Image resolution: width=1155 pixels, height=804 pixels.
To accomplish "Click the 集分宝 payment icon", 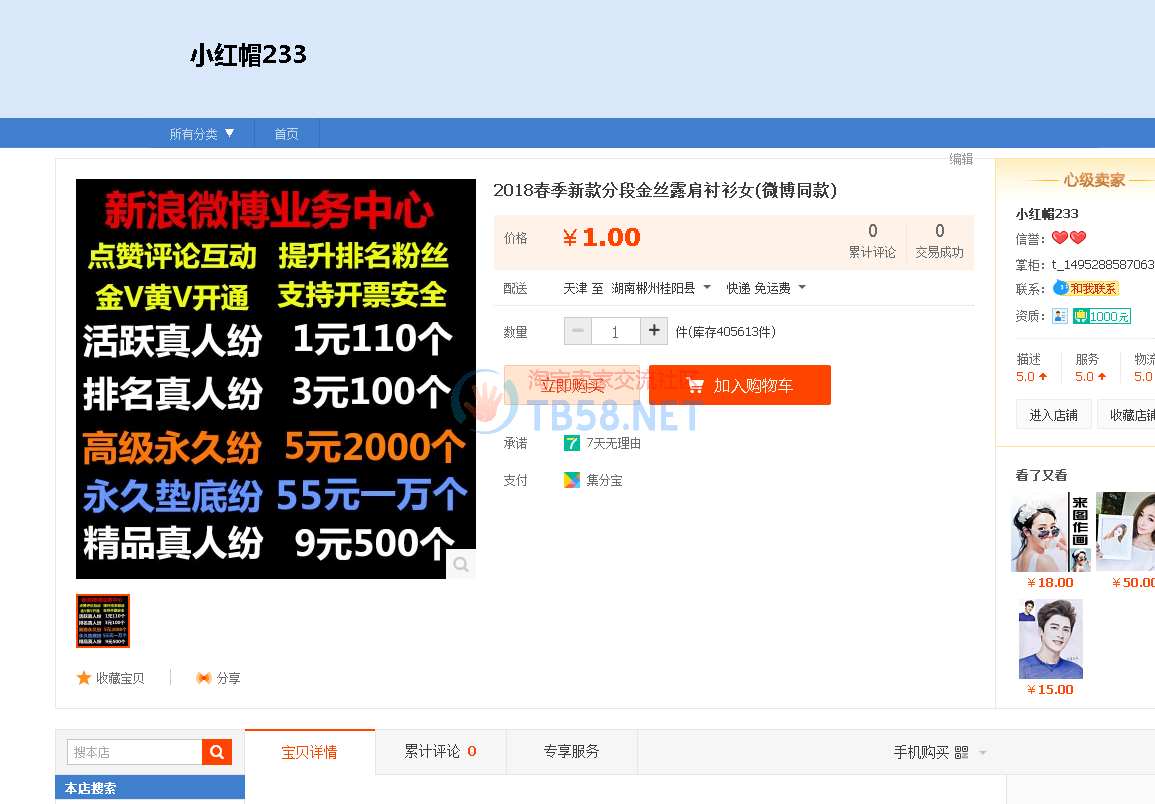I will tap(572, 480).
